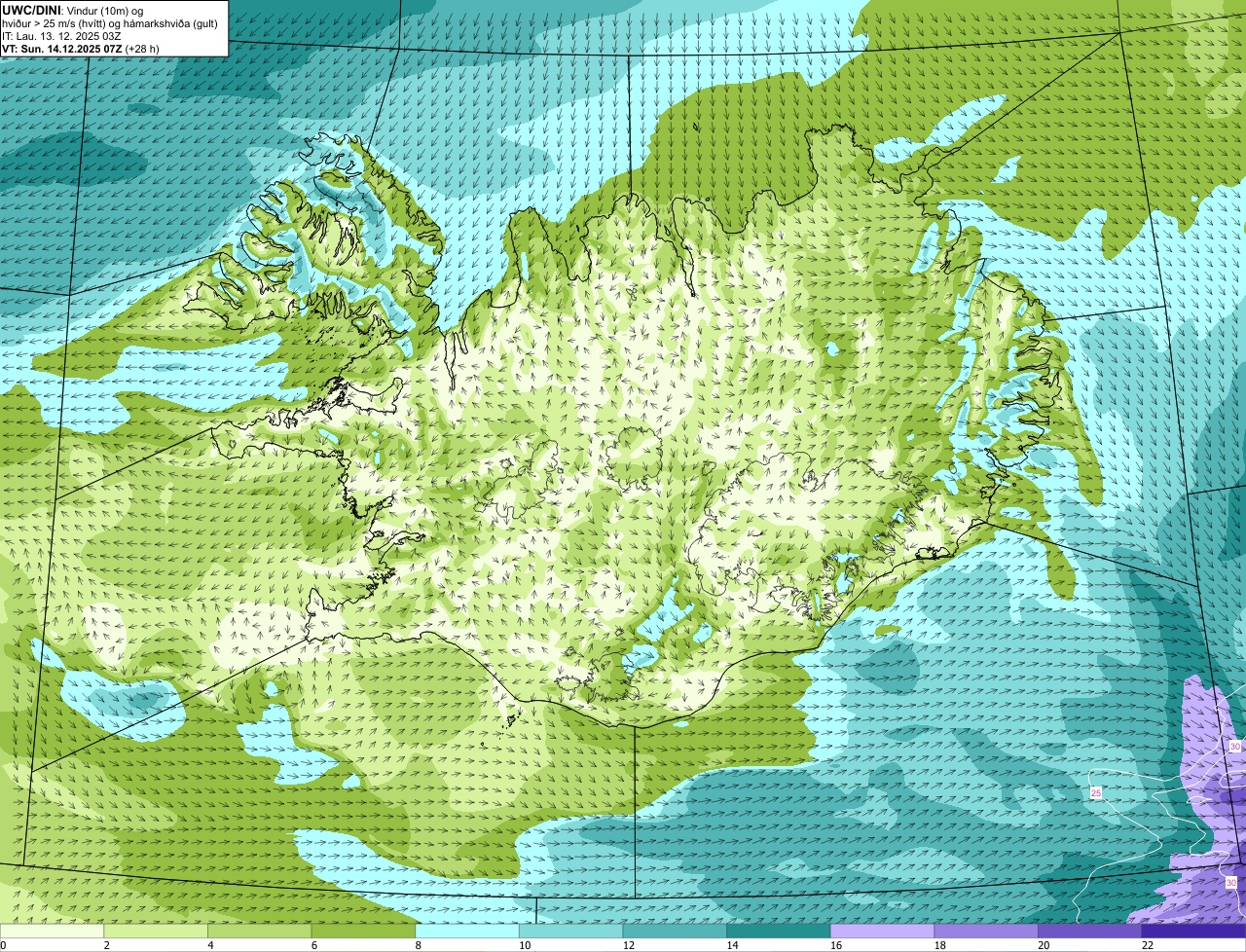Click the 18–20 m/s purple legend swatch
The width and height of the screenshot is (1246, 952).
click(x=986, y=932)
